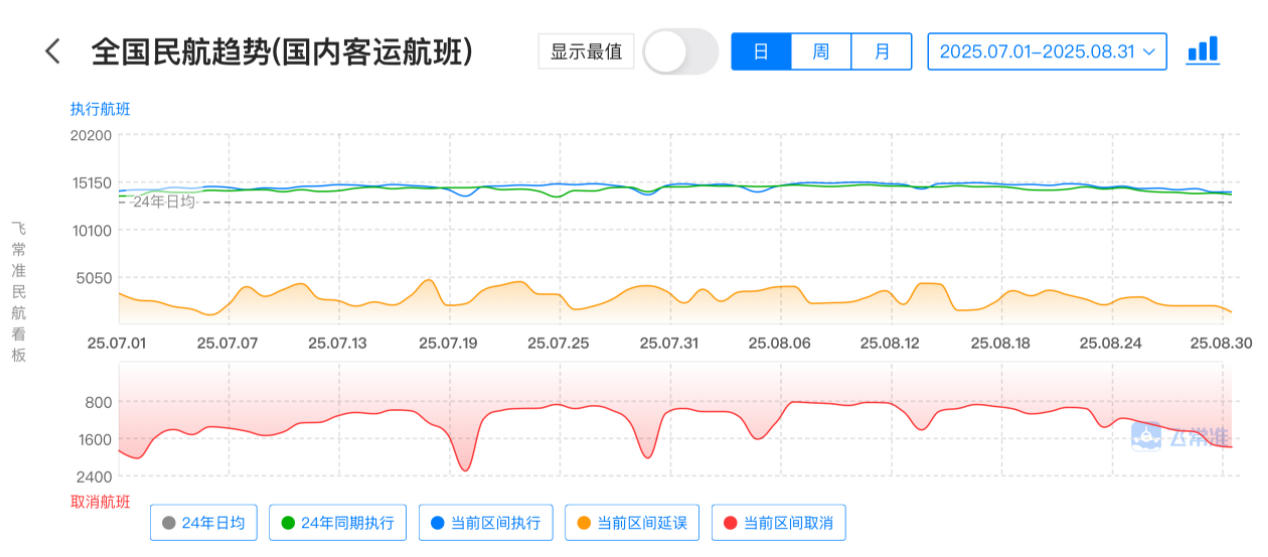Switch to the 月 tab
This screenshot has height=557, width=1268.
[881, 51]
